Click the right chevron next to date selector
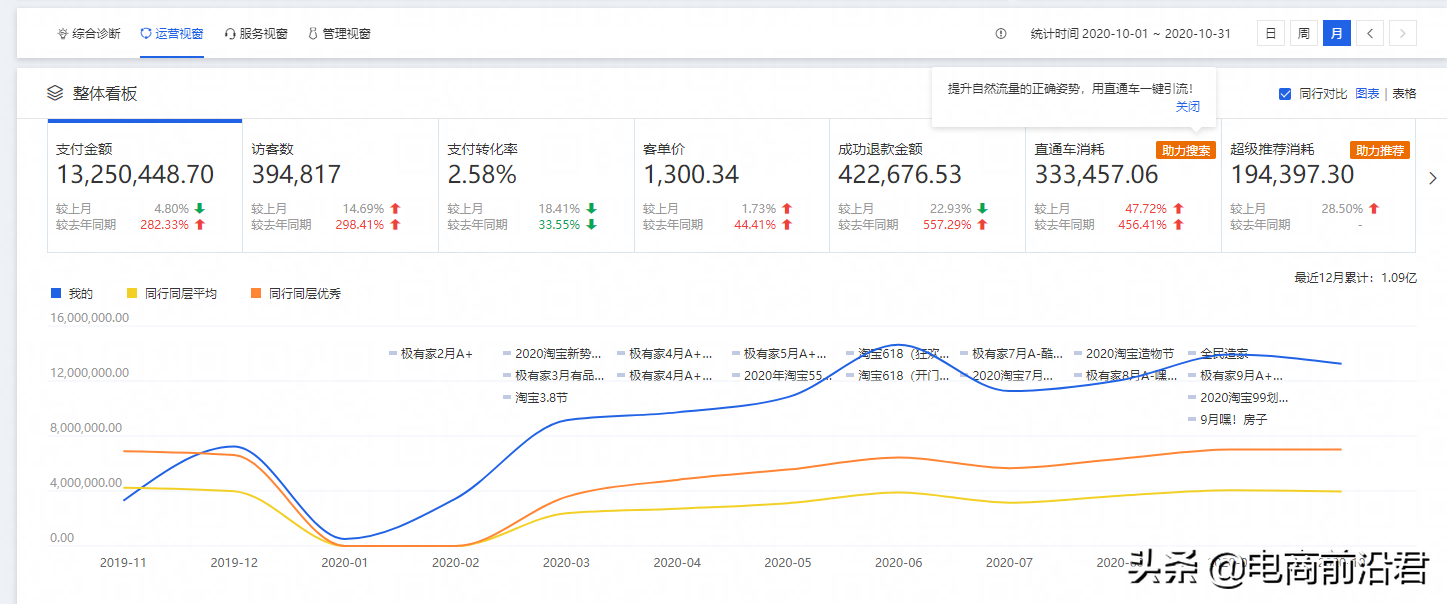 point(1402,32)
